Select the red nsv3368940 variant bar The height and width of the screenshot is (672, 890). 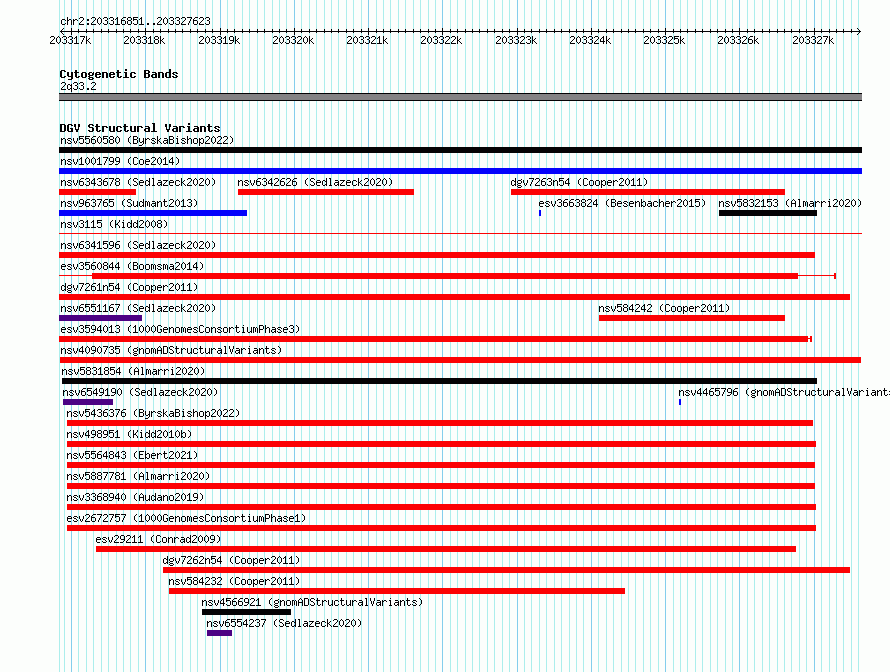tap(442, 507)
